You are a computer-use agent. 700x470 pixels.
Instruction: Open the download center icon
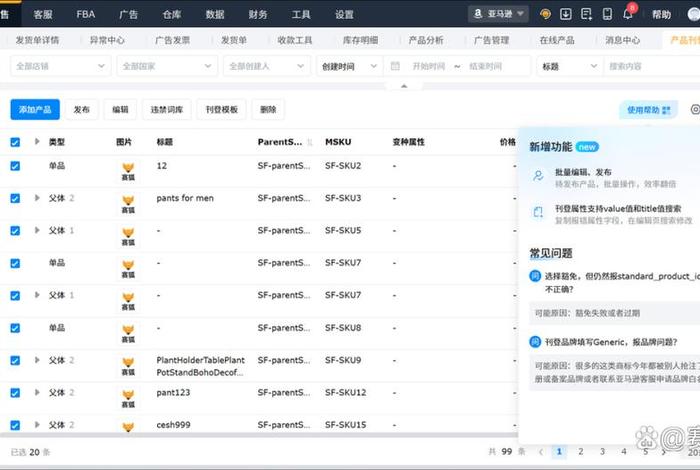point(566,14)
